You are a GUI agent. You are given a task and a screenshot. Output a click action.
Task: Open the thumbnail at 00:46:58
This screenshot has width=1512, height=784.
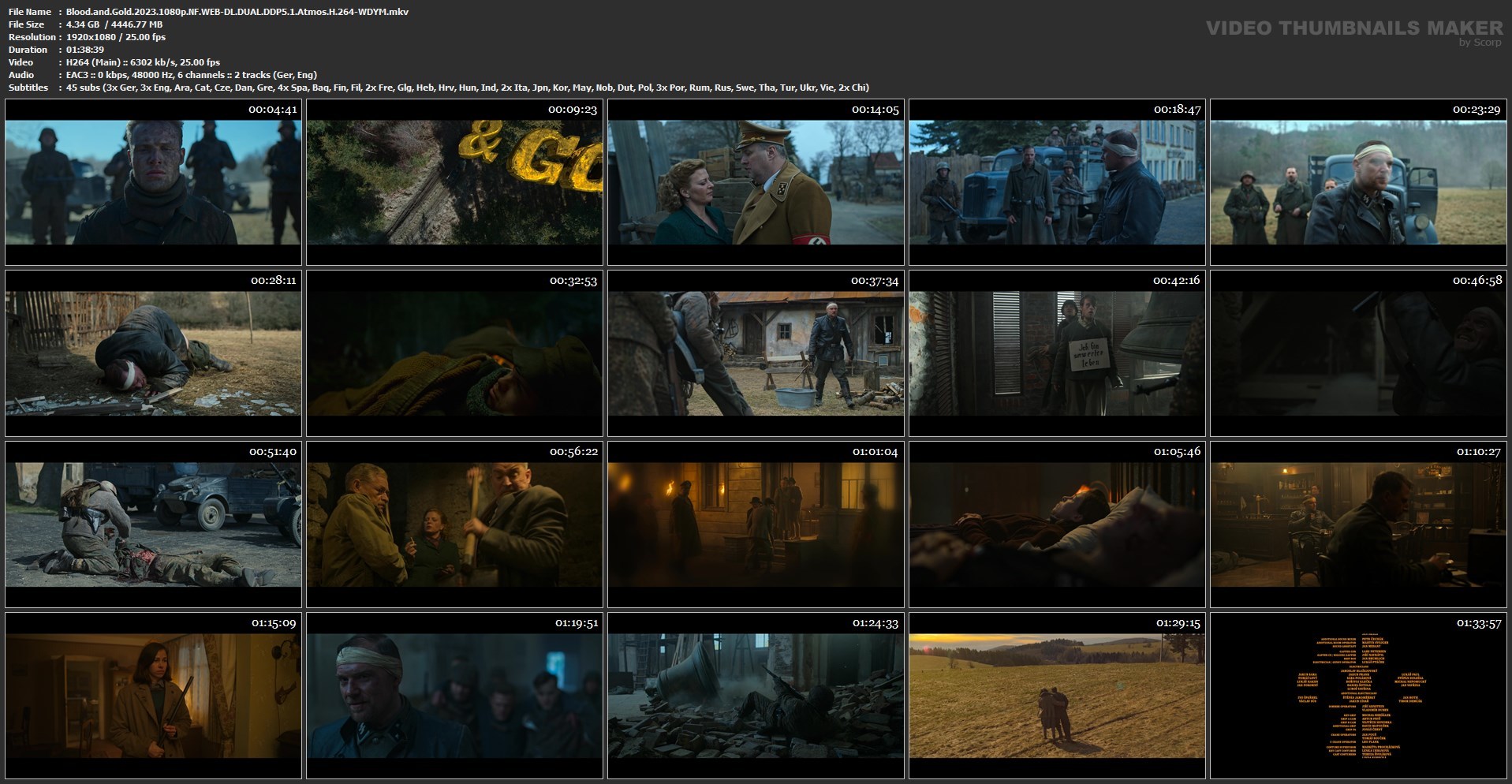coord(1358,353)
